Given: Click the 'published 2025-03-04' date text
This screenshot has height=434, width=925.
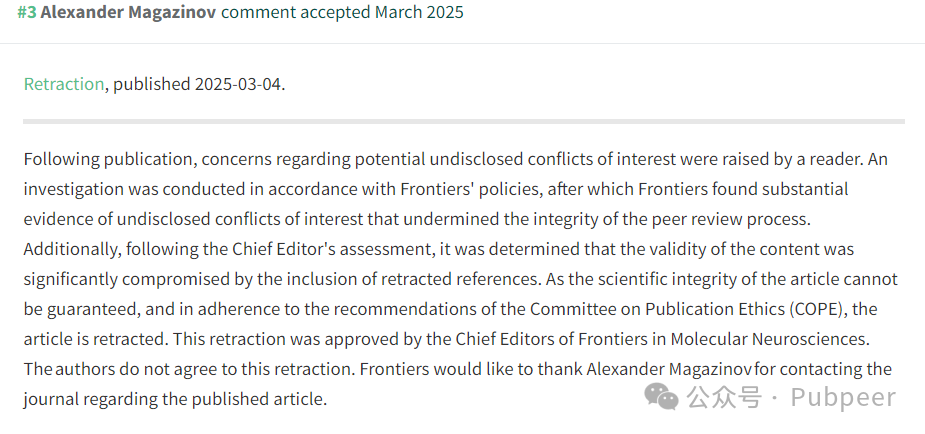Looking at the screenshot, I should click(197, 84).
